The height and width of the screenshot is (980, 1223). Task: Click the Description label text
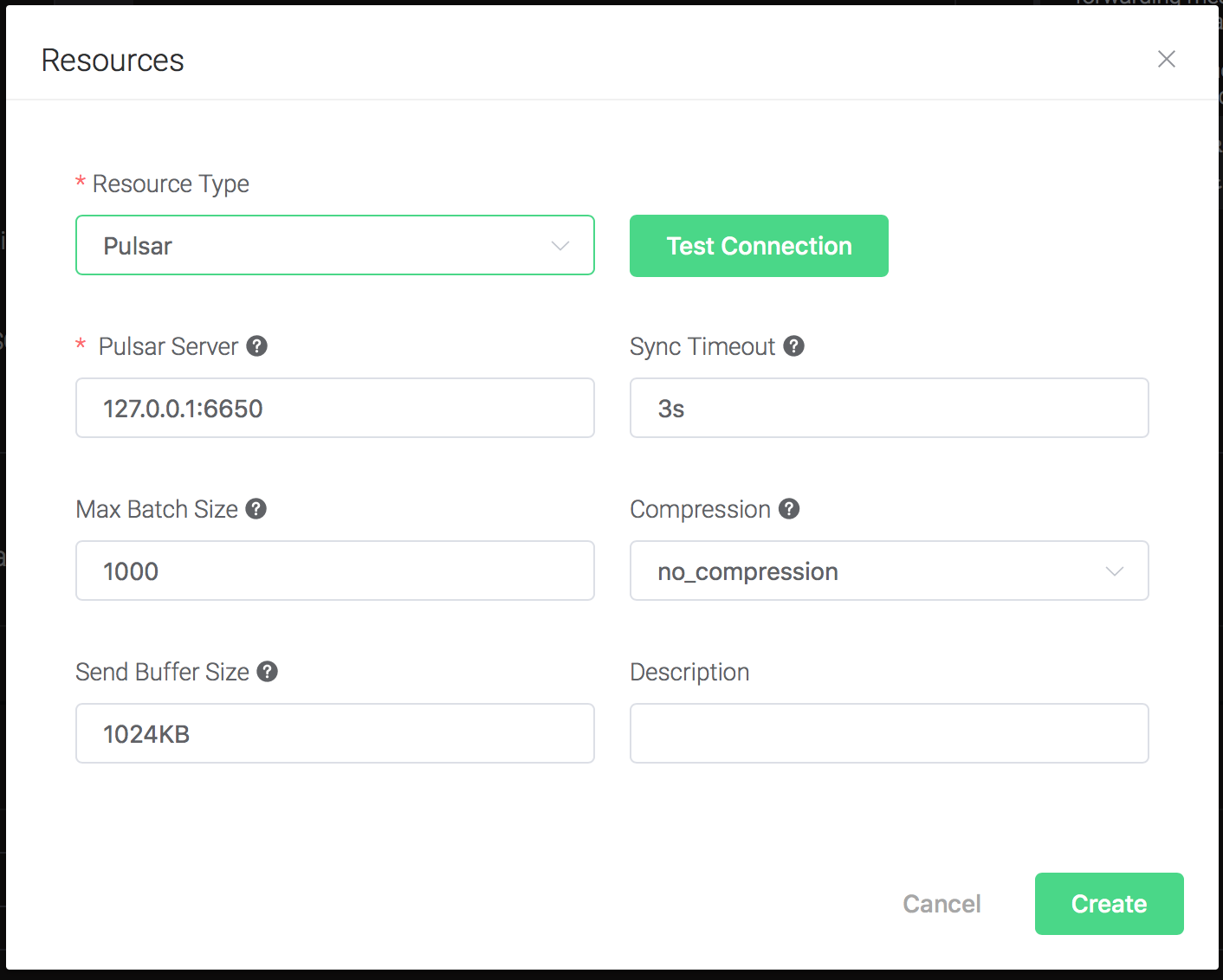point(689,672)
